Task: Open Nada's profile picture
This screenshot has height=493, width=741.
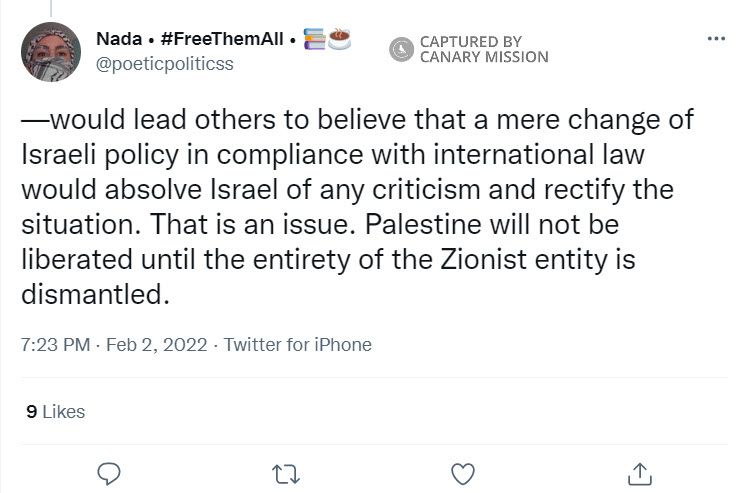Action: click(49, 50)
